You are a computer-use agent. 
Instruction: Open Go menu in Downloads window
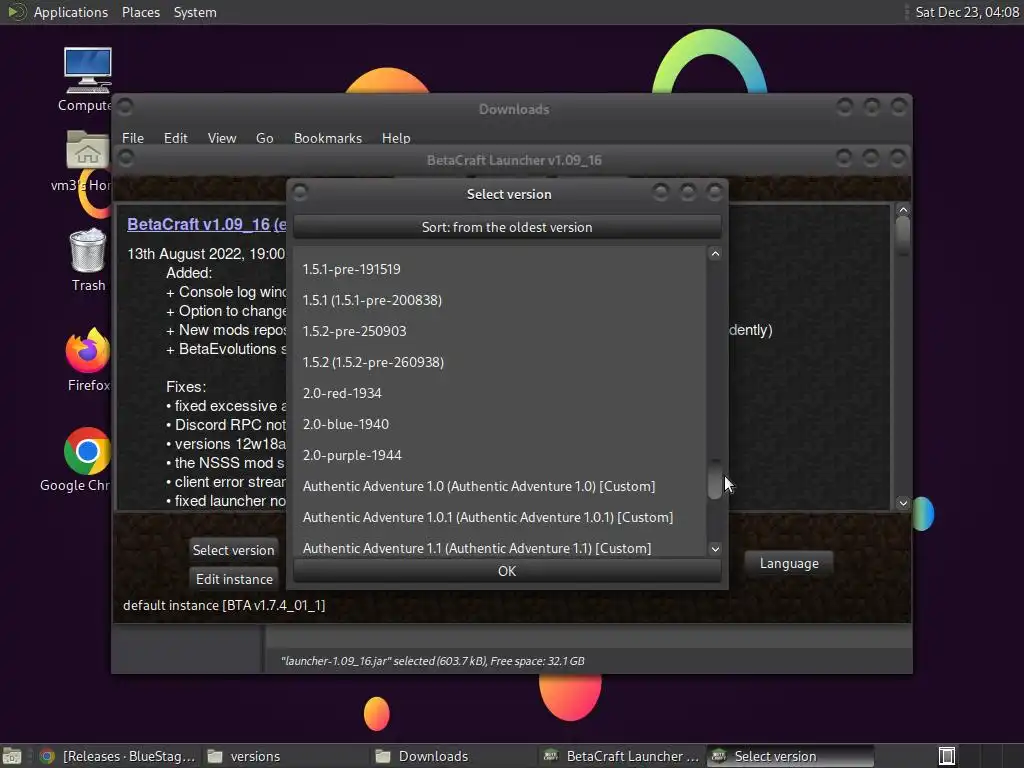click(x=264, y=138)
